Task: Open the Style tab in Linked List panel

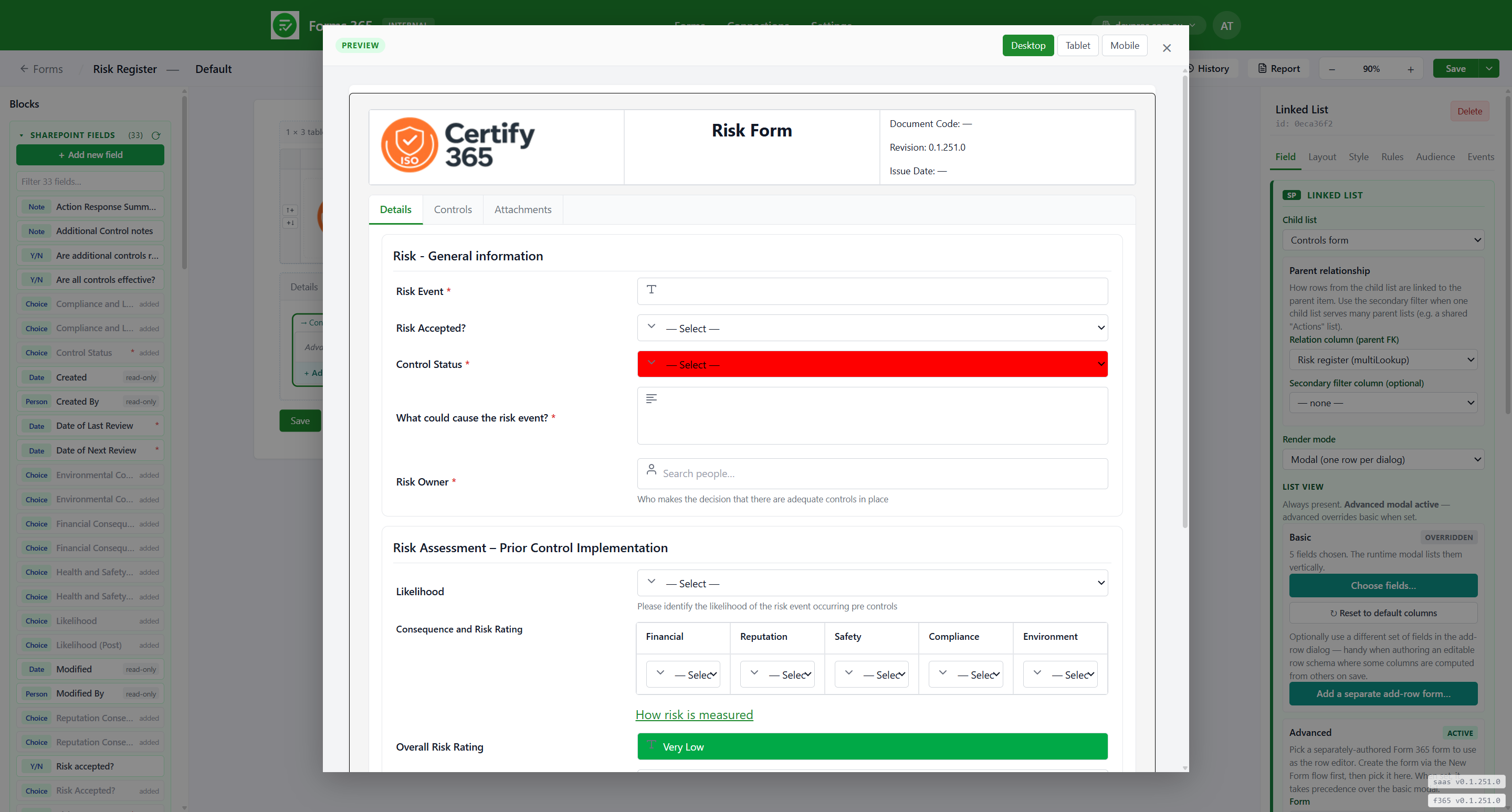Action: click(x=1358, y=156)
